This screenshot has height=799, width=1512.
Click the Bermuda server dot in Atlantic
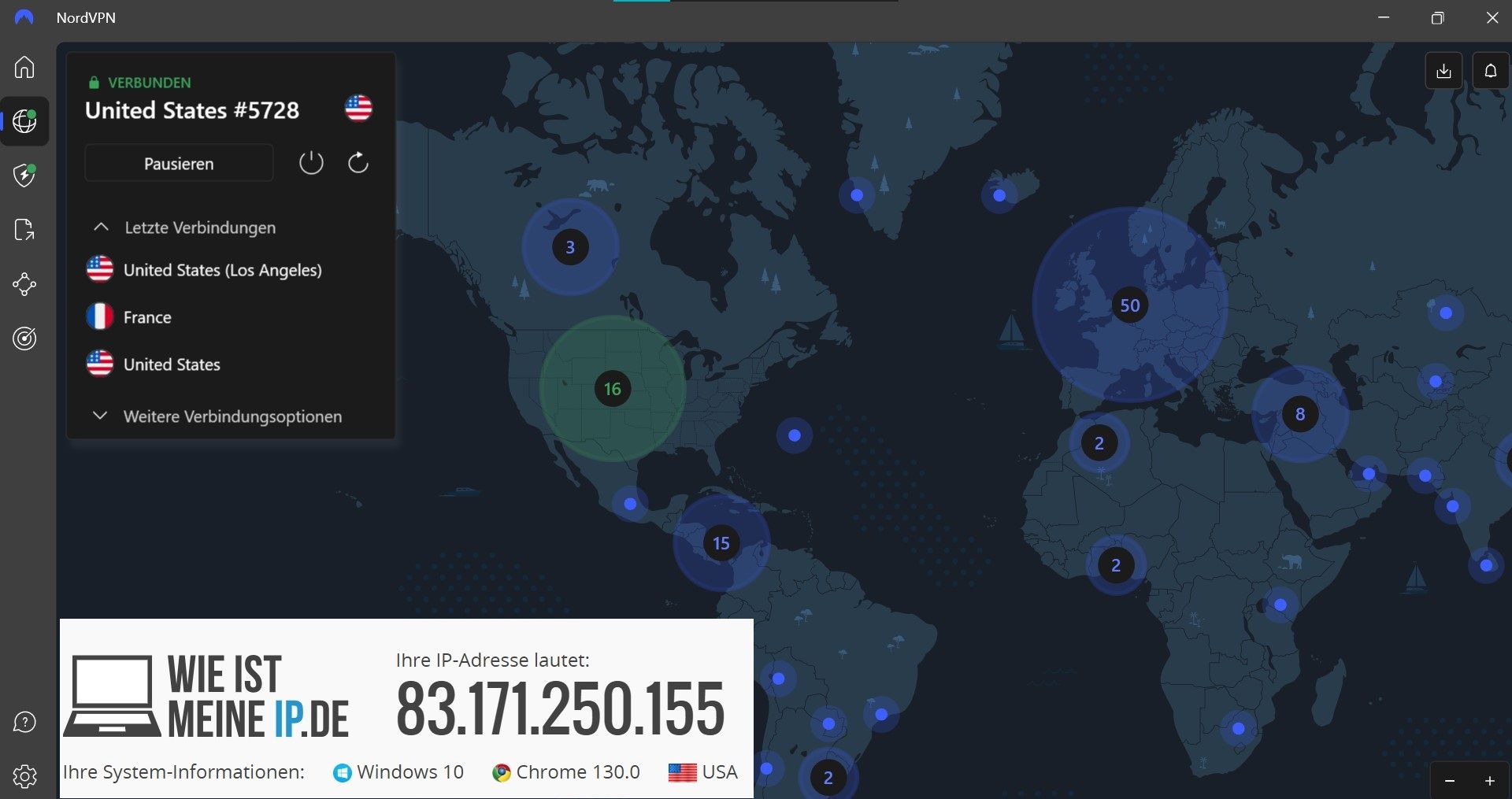[795, 435]
